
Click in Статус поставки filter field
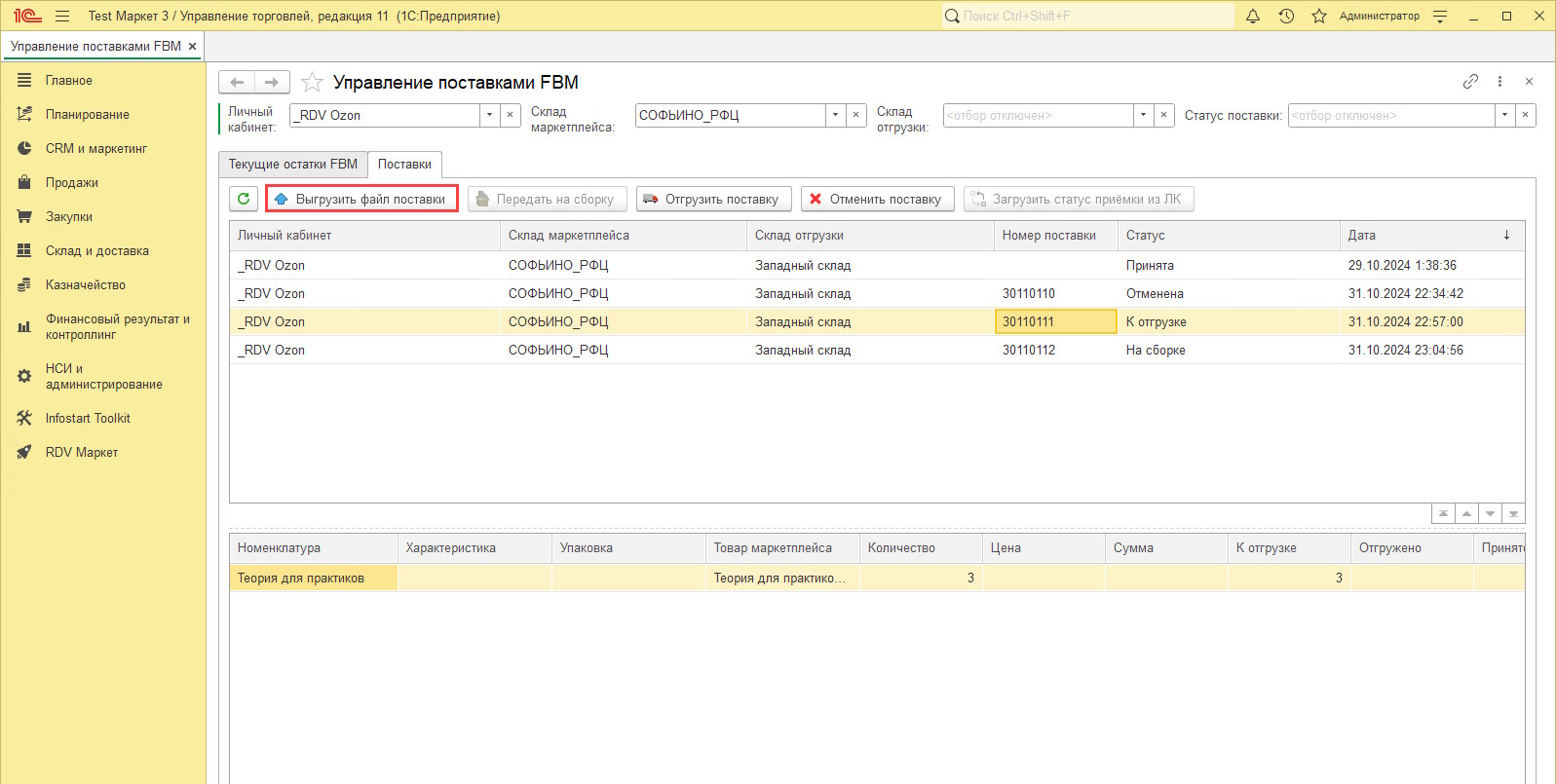pos(1391,115)
